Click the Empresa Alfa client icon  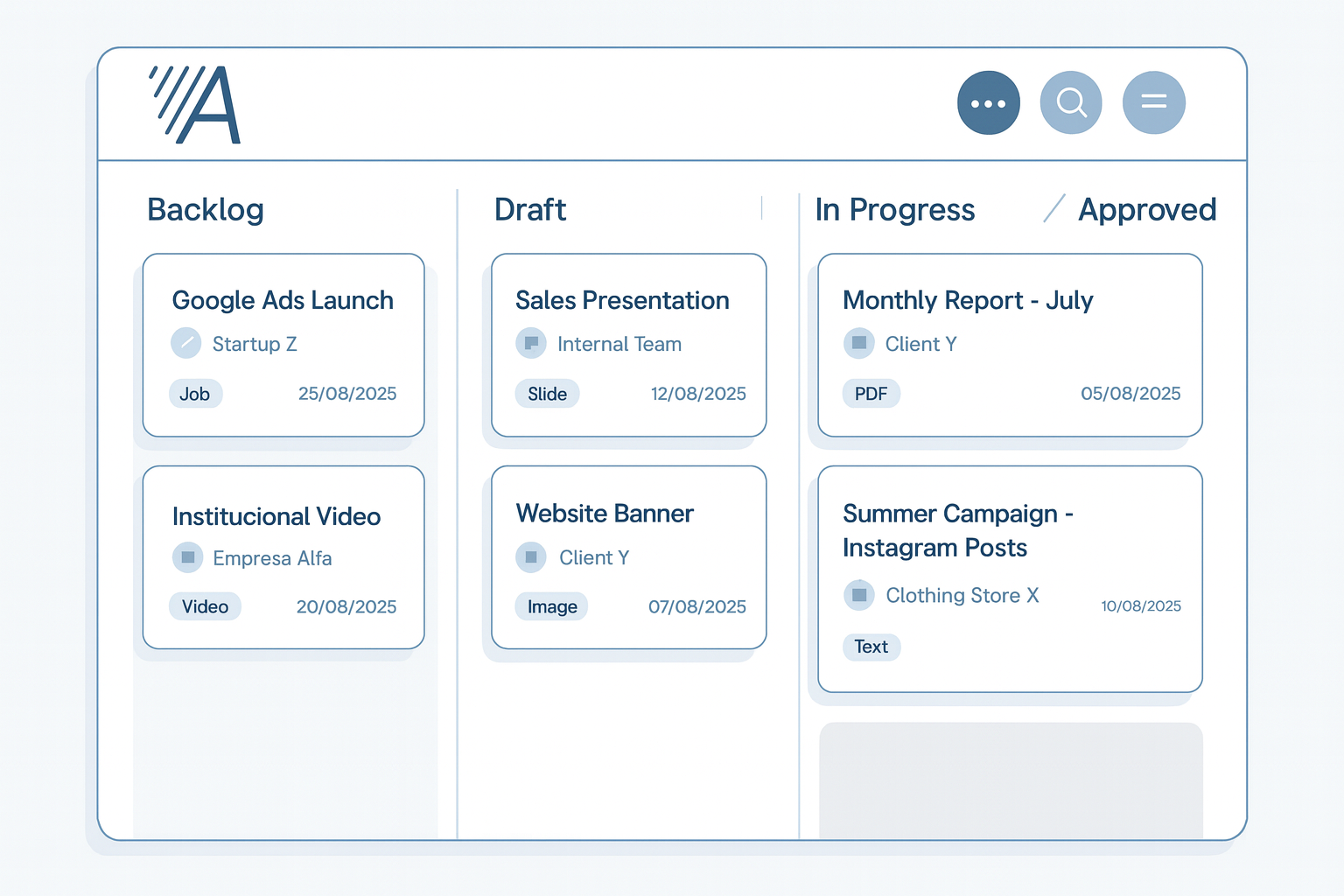coord(187,557)
